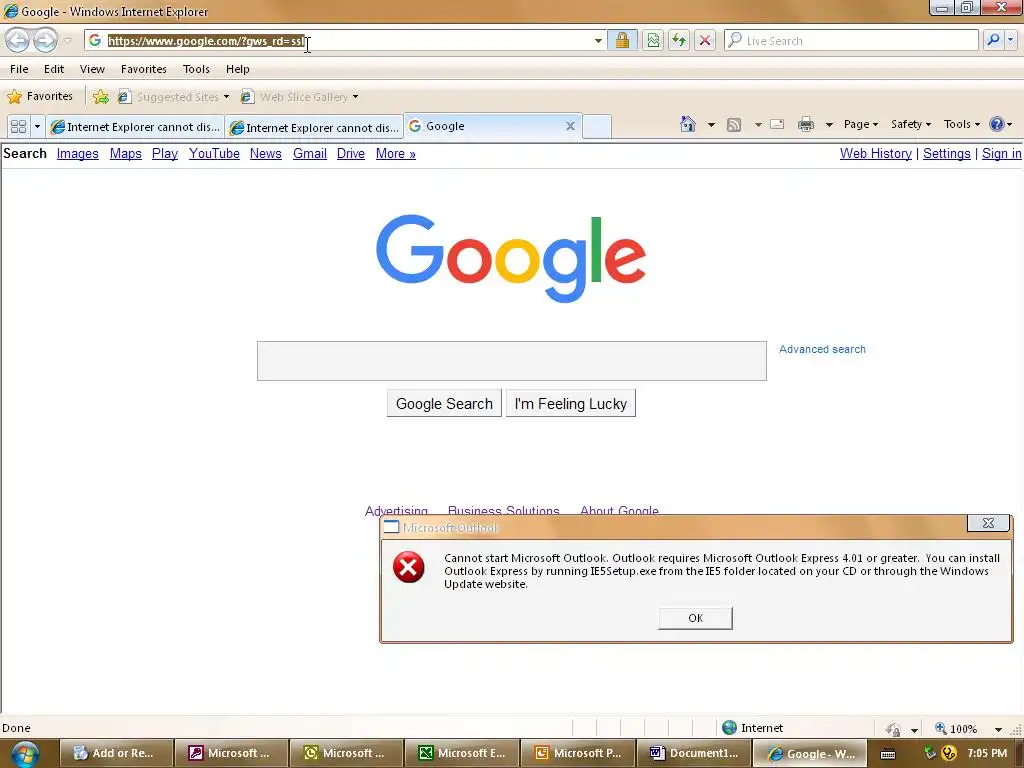
Task: Click the Refresh page icon
Action: click(679, 40)
